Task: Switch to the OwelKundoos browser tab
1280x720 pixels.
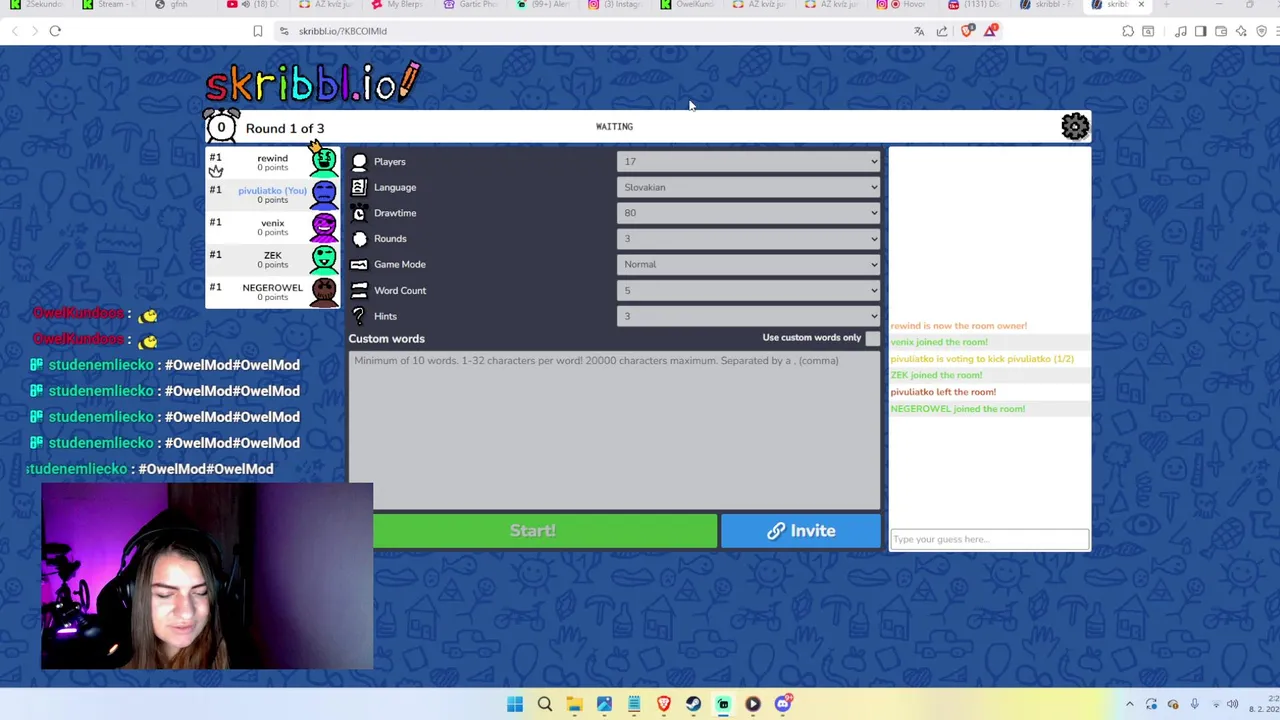Action: coord(690,5)
